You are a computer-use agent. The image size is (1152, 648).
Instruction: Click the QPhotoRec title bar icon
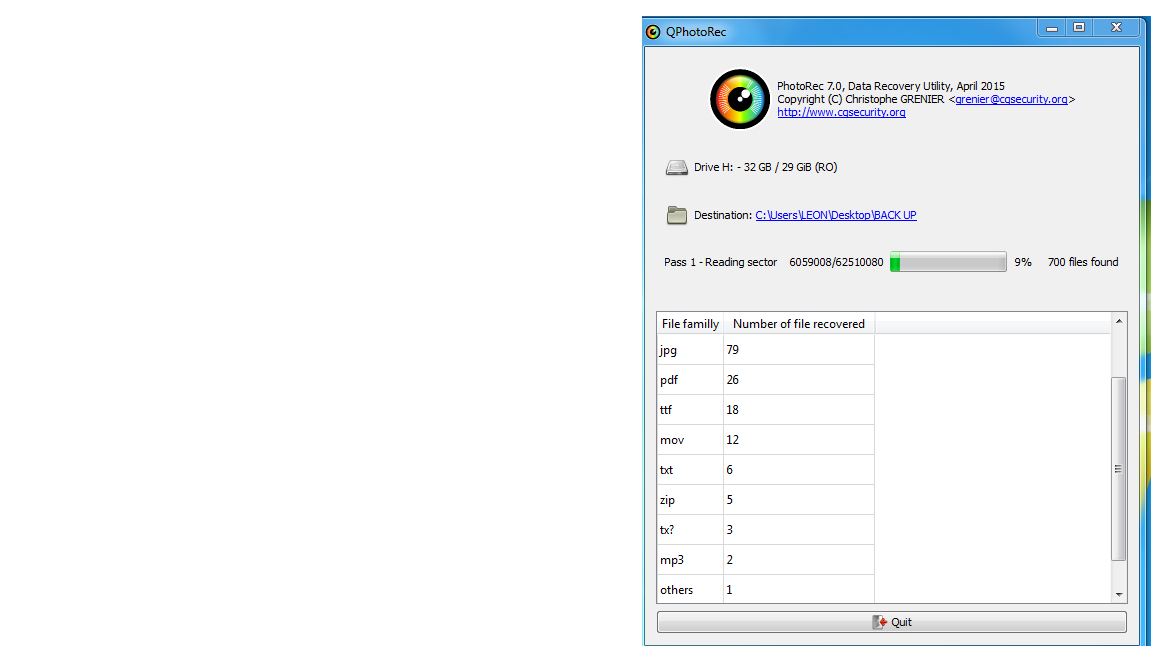click(652, 32)
